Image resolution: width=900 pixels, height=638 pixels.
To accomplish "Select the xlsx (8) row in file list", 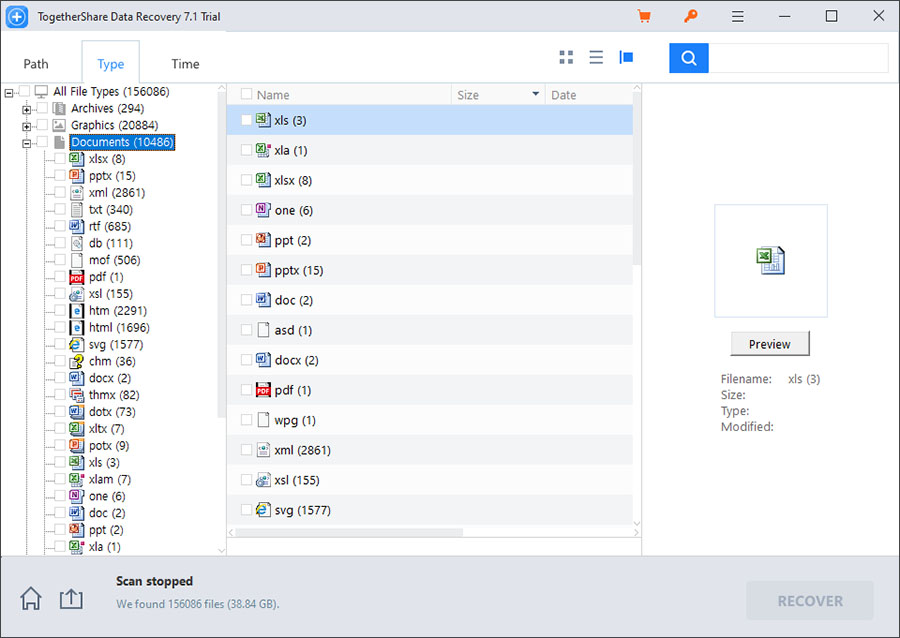I will coord(429,180).
